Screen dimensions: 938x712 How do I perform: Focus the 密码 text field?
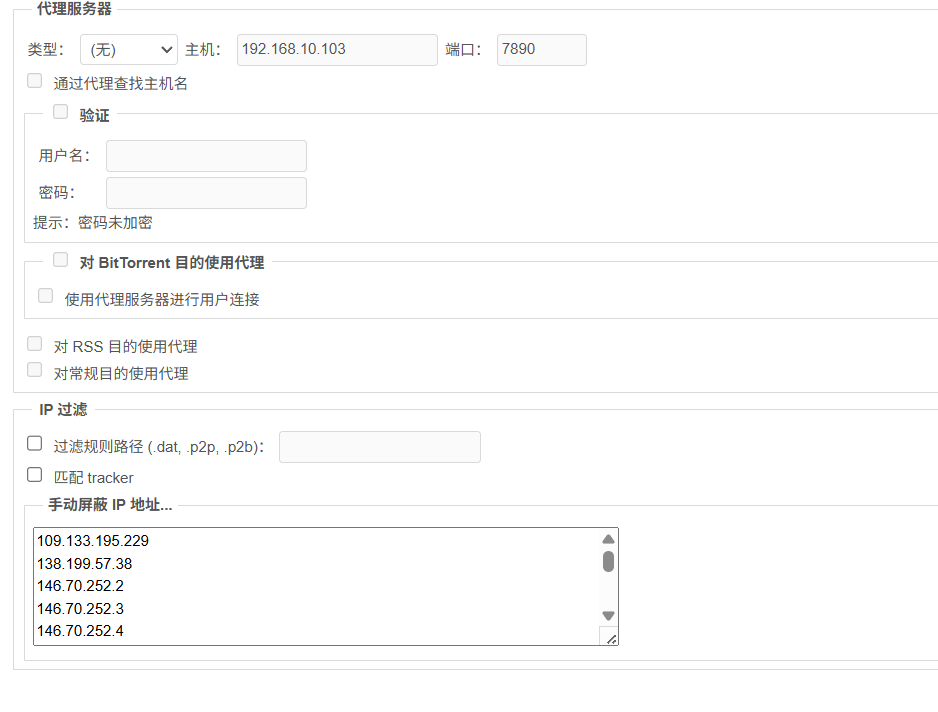(x=206, y=193)
